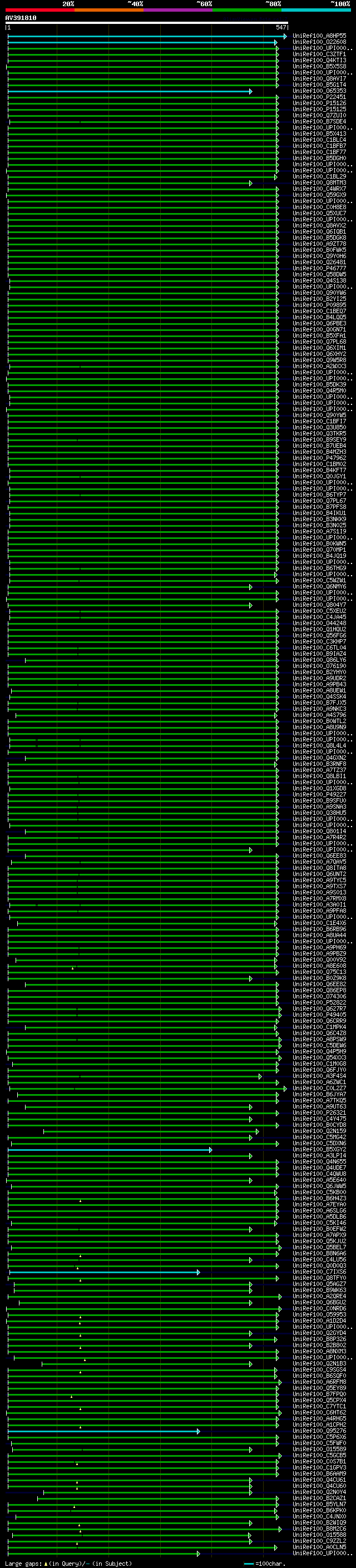Click the red 20% identity legend segment
The height and width of the screenshot is (1568, 356).
[x=39, y=10]
